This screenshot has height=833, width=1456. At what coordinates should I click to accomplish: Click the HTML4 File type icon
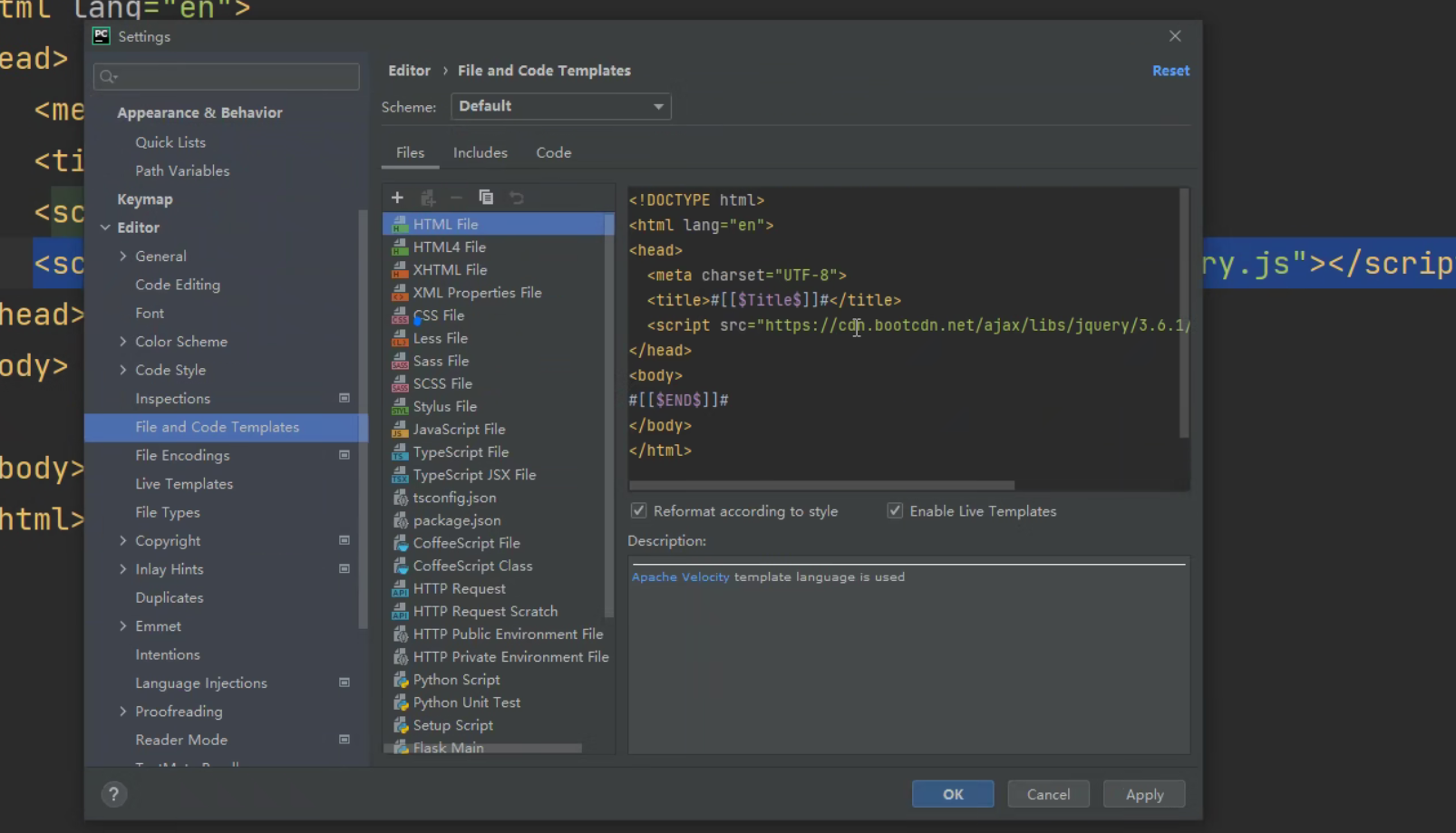point(400,247)
